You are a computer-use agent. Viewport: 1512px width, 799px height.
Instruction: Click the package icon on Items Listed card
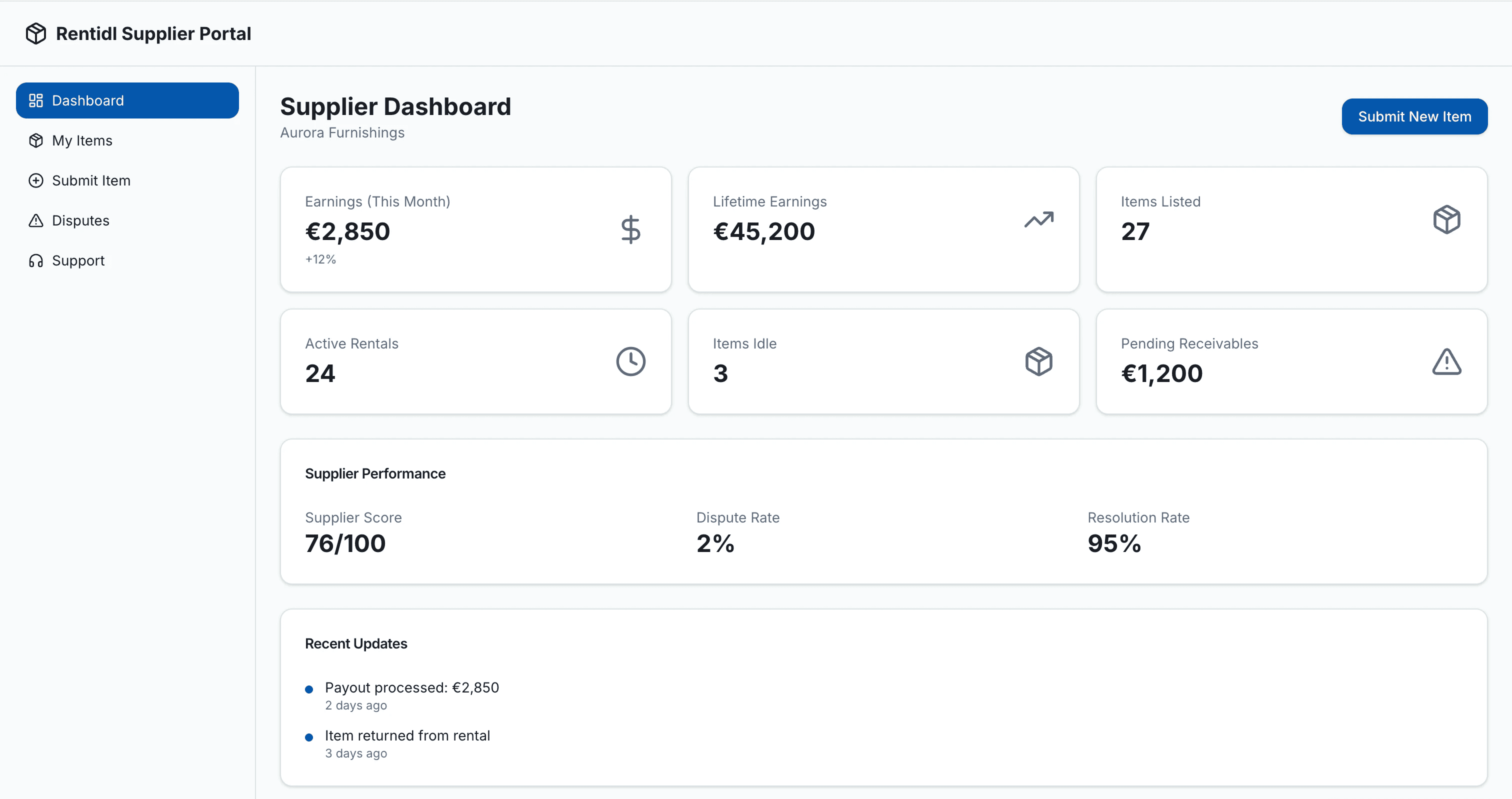(x=1446, y=219)
